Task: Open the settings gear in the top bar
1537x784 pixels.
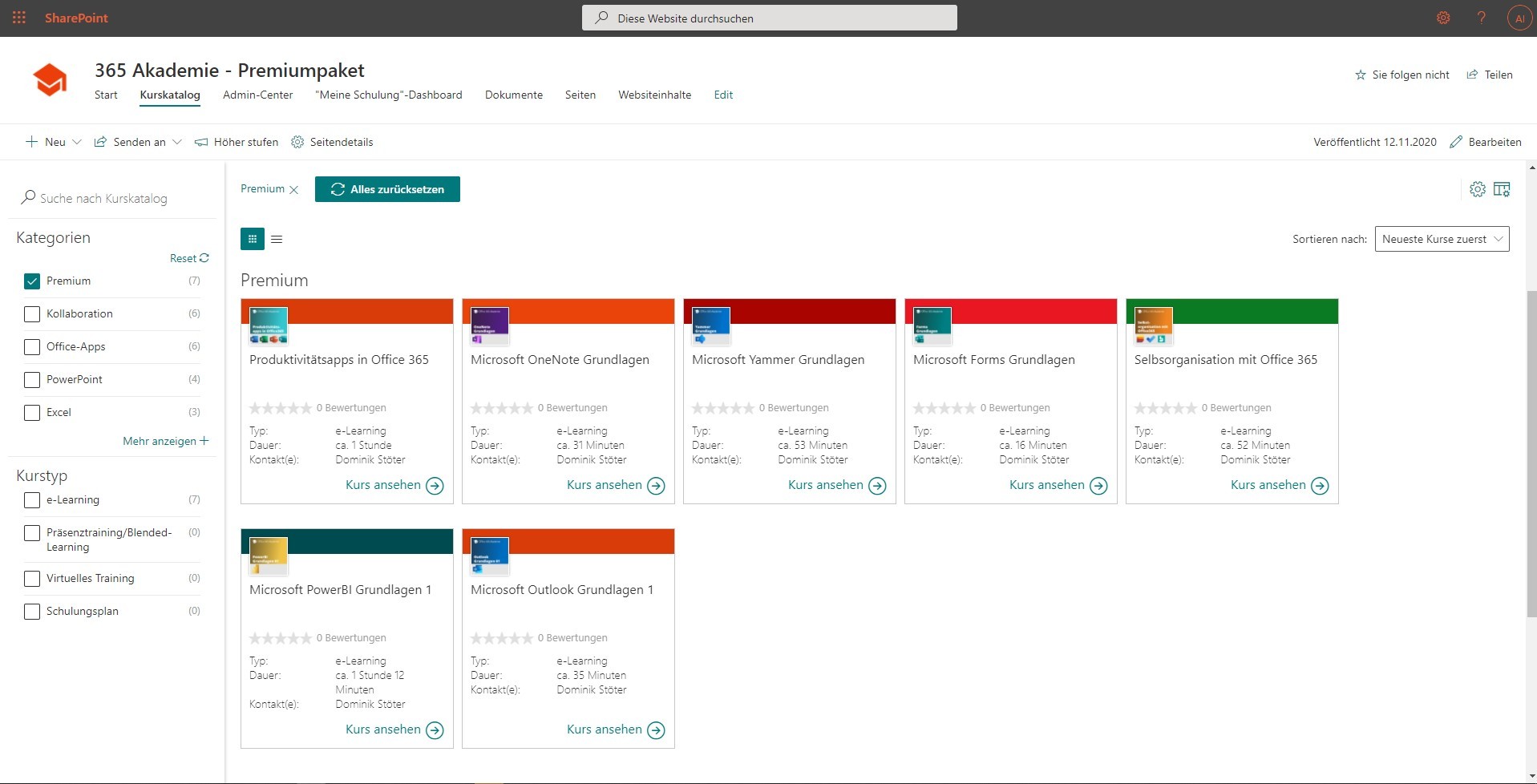Action: [x=1443, y=18]
